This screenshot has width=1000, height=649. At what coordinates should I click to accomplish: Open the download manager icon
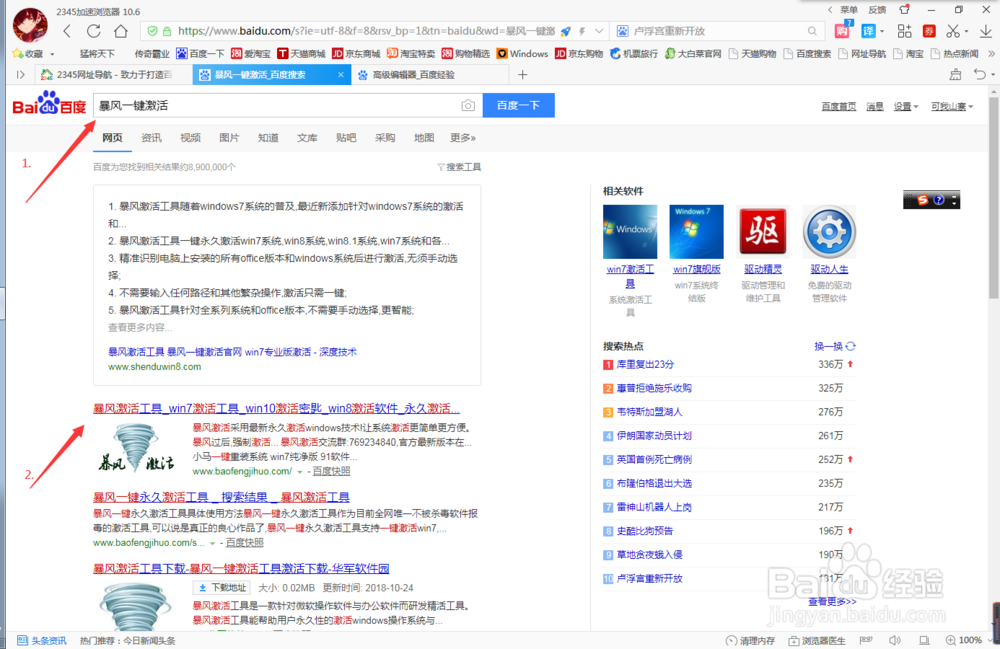pyautogui.click(x=986, y=31)
